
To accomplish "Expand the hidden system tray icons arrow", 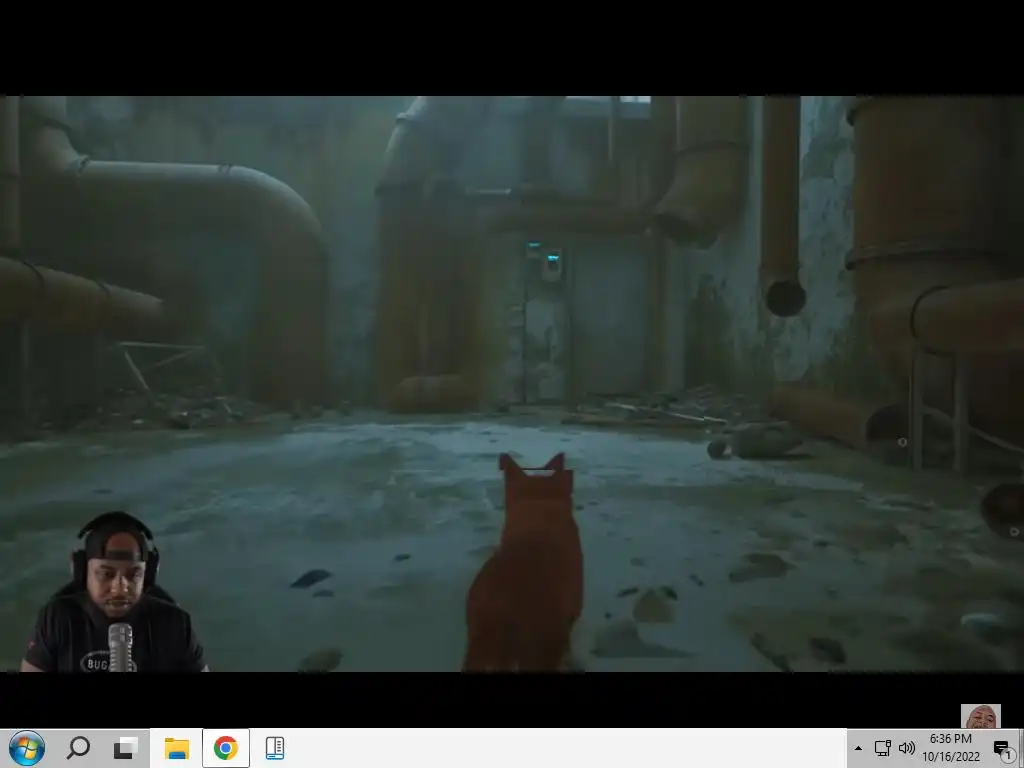I will 858,748.
